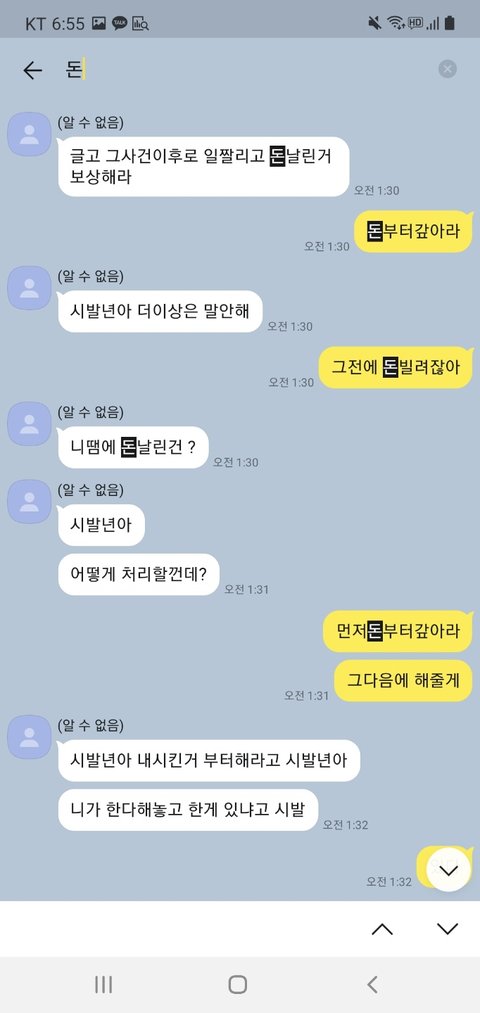The image size is (480, 1013).
Task: Open profile avatar above 어떻게 처리할껀데 message
Action: click(29, 501)
